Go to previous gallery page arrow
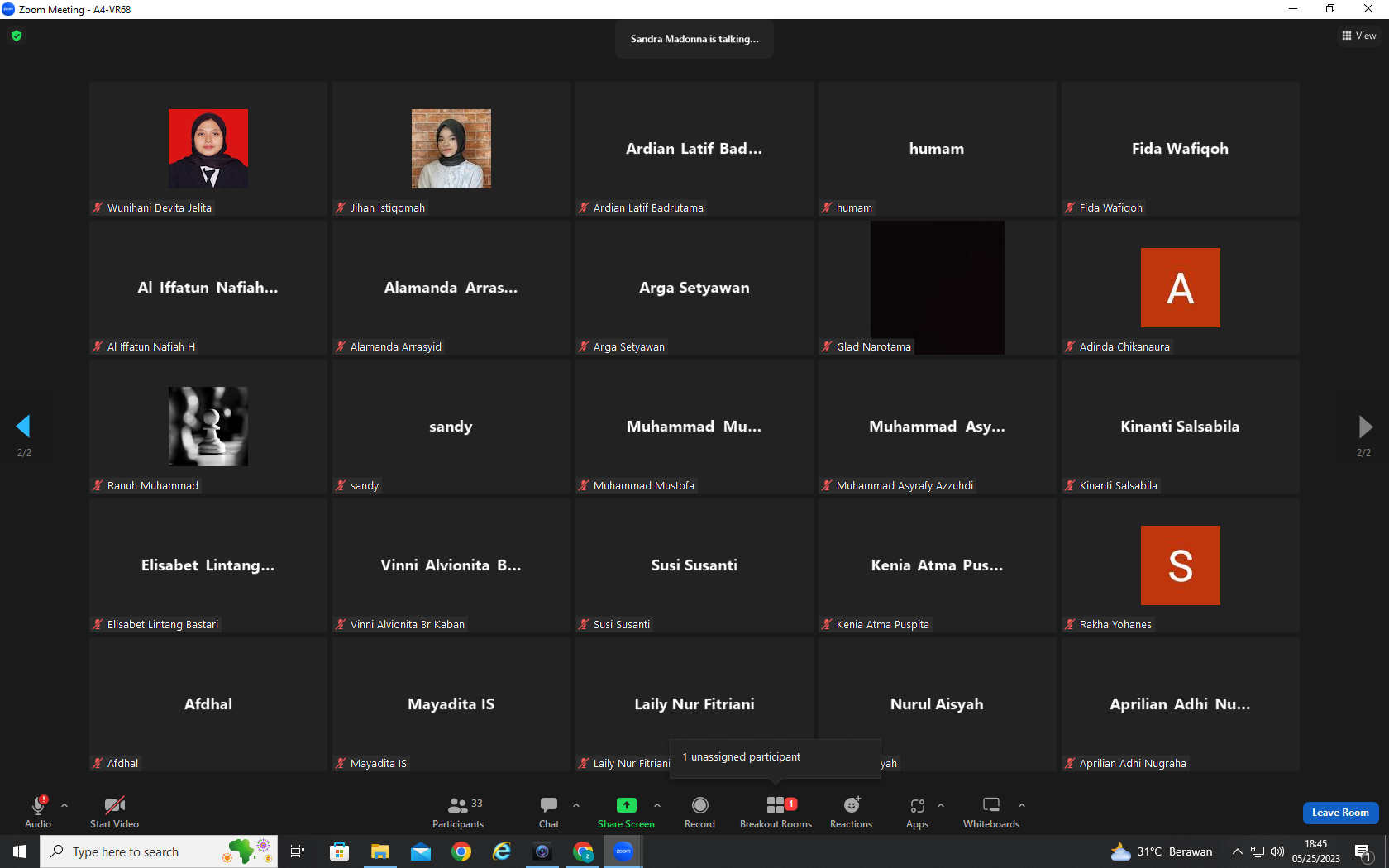 [23, 427]
